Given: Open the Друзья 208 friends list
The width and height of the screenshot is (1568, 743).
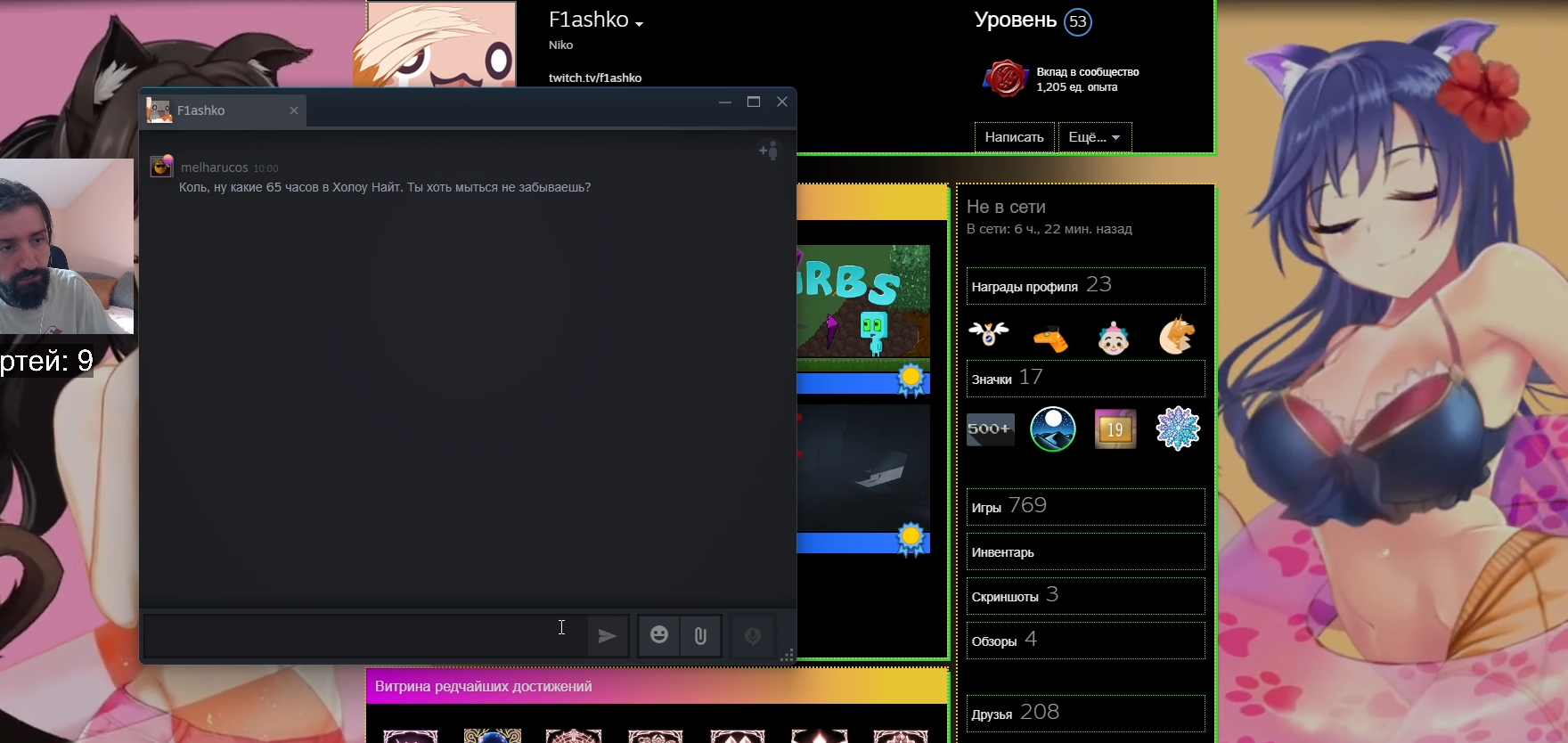Looking at the screenshot, I should point(1085,714).
